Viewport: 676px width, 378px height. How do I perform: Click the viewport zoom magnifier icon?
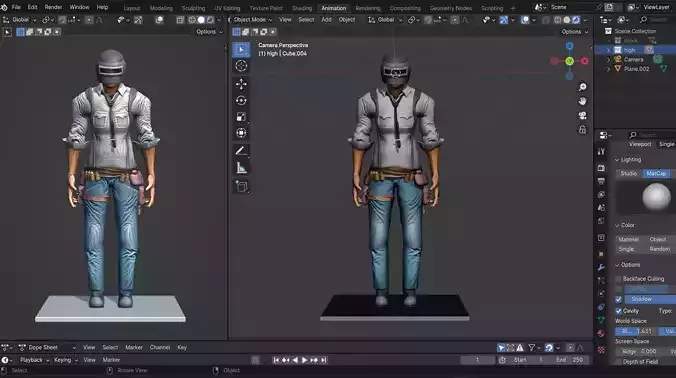(582, 87)
